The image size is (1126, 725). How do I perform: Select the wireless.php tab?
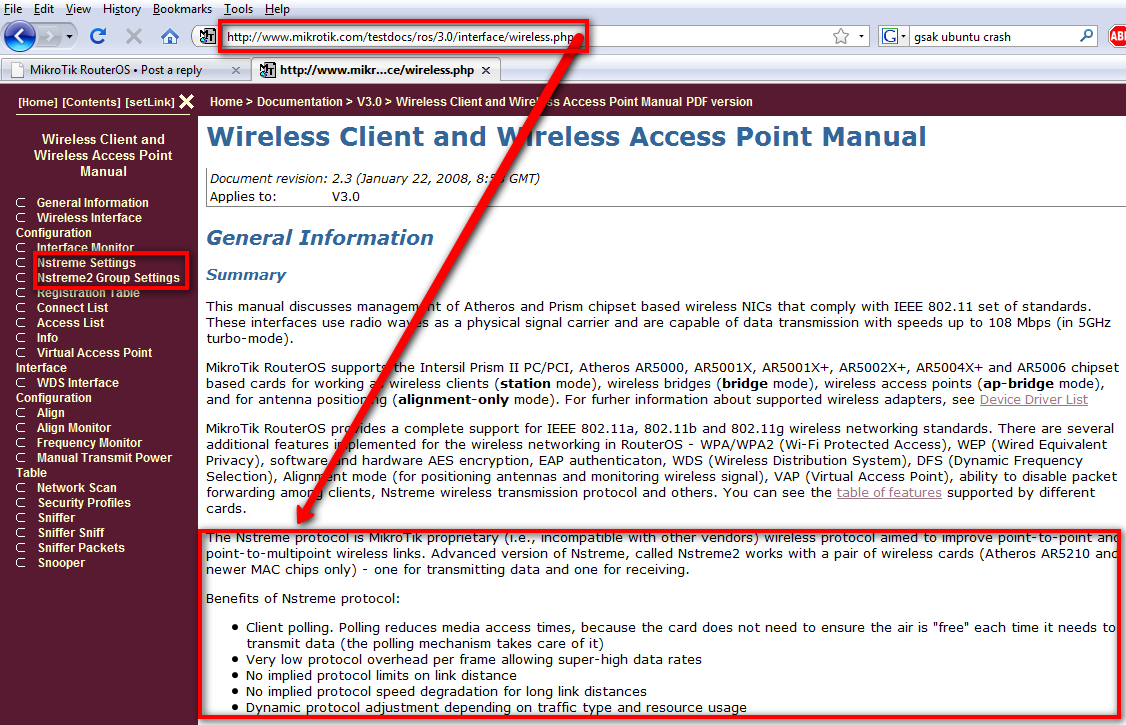(x=376, y=70)
